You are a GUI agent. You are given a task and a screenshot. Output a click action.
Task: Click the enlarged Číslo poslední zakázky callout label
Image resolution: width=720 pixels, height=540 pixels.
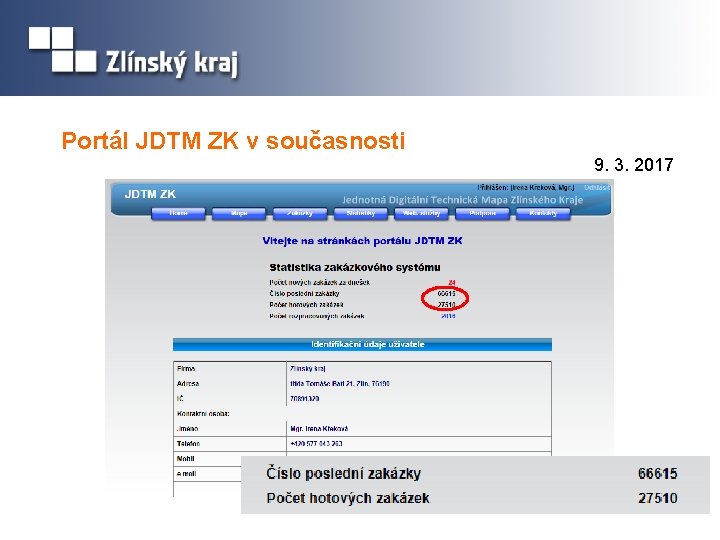(343, 473)
